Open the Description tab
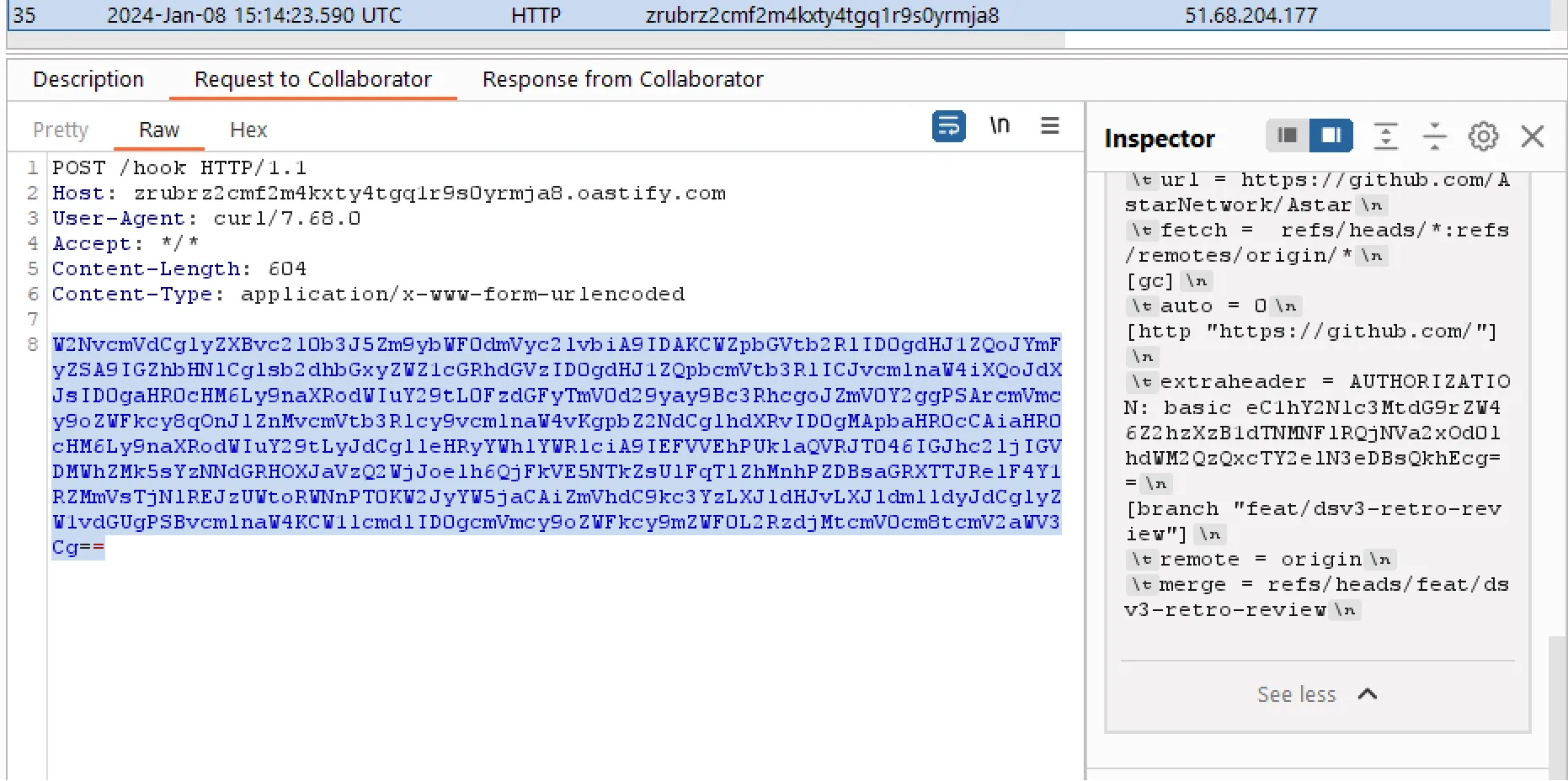The height and width of the screenshot is (781, 1568). click(88, 80)
